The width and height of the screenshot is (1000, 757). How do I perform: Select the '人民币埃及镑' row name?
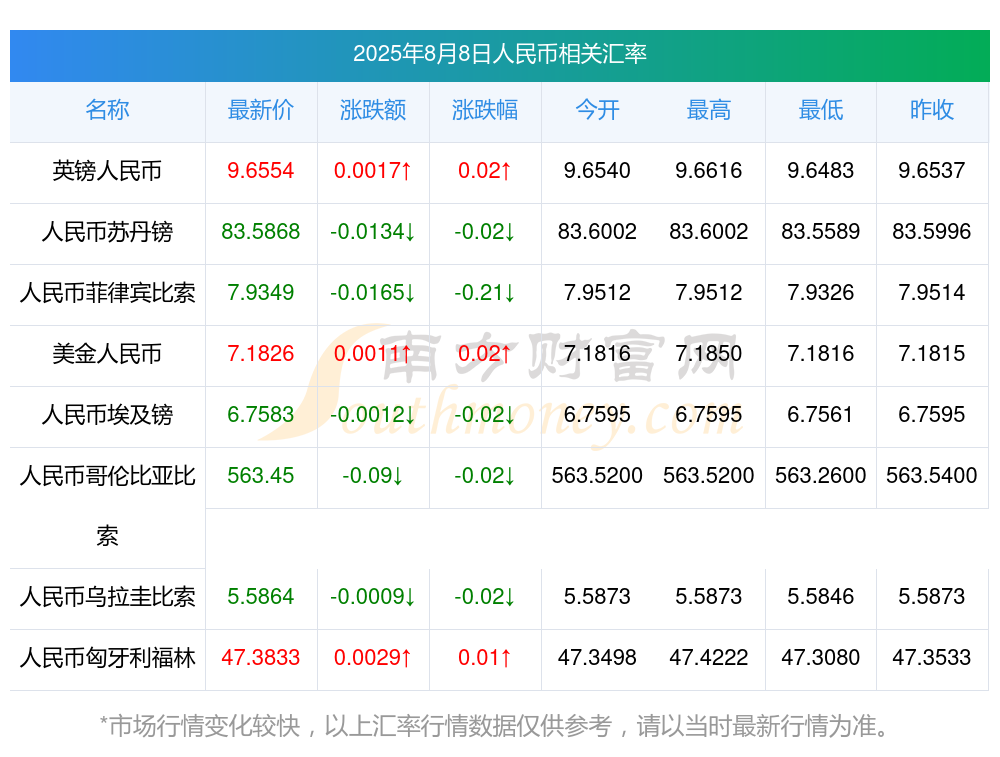click(x=107, y=415)
